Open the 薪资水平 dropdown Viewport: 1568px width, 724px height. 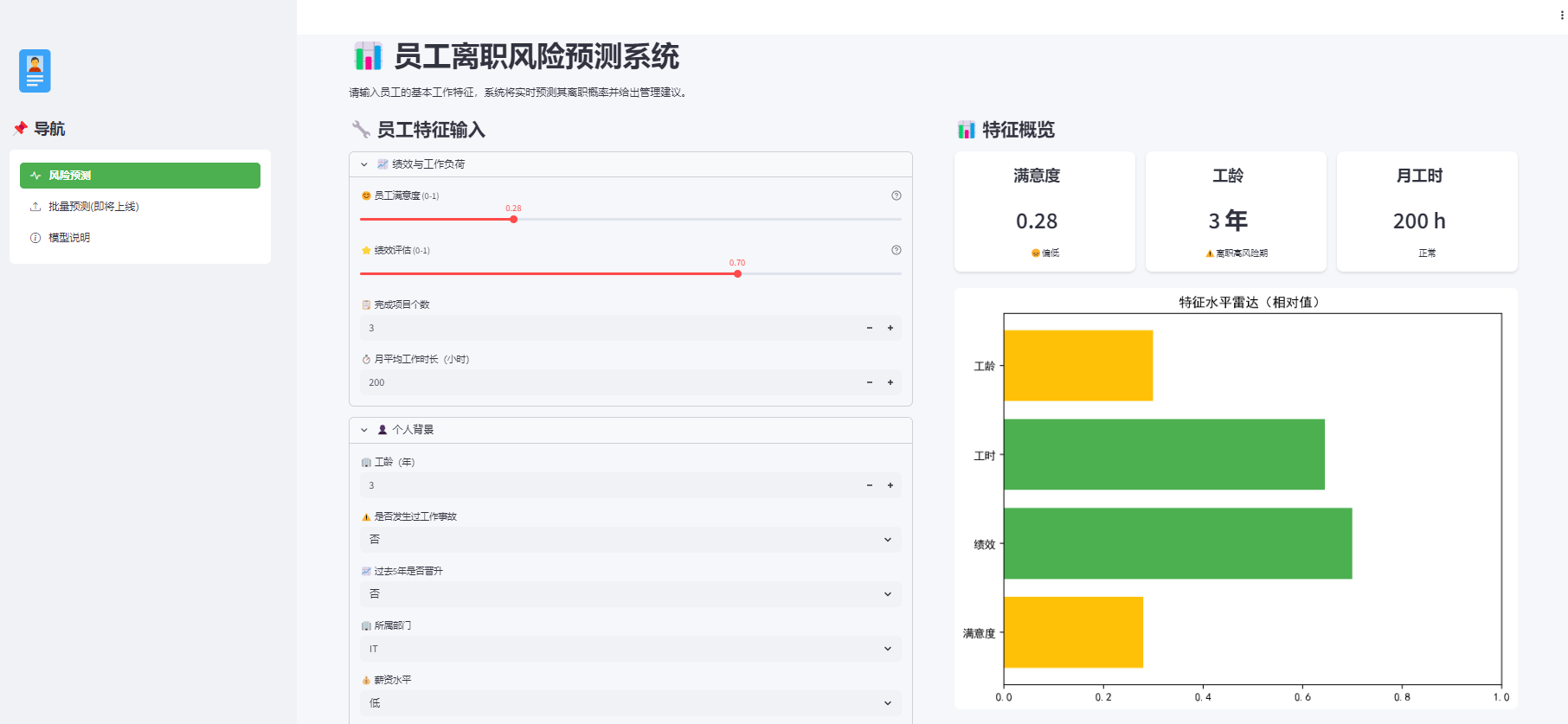(631, 703)
